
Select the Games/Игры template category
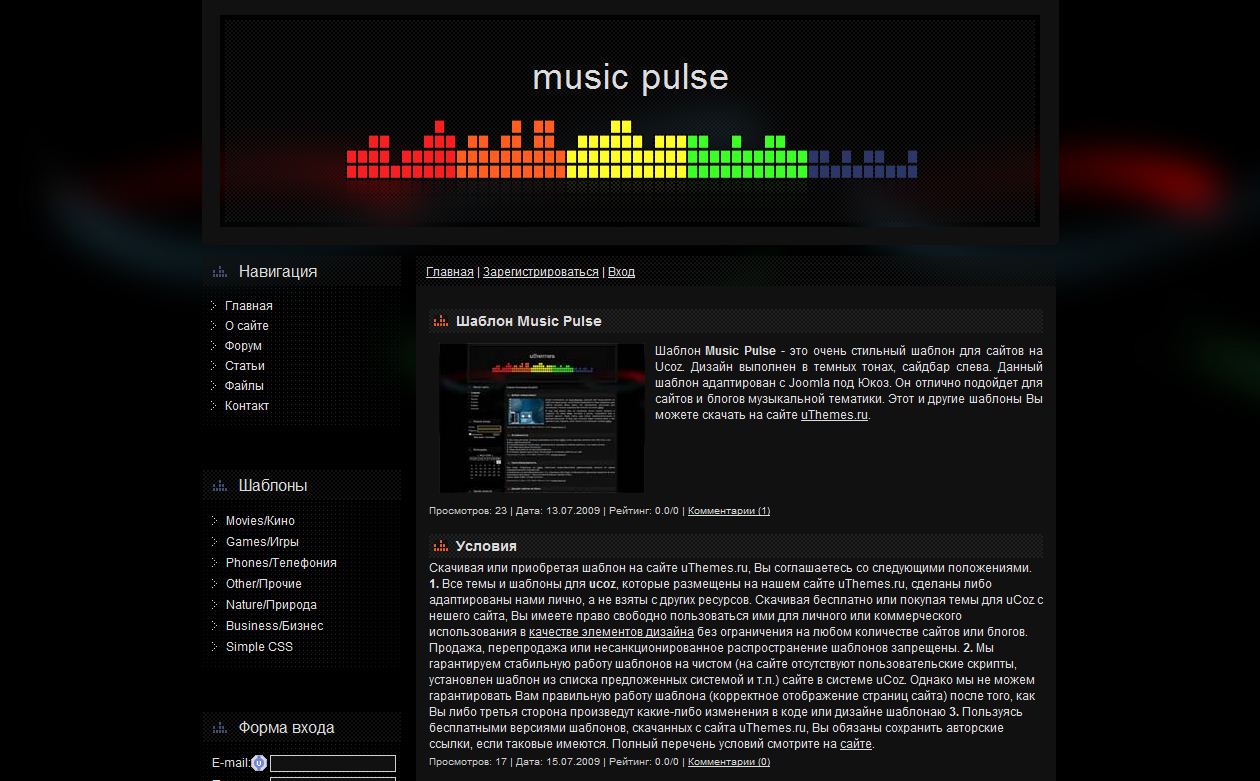click(x=262, y=542)
